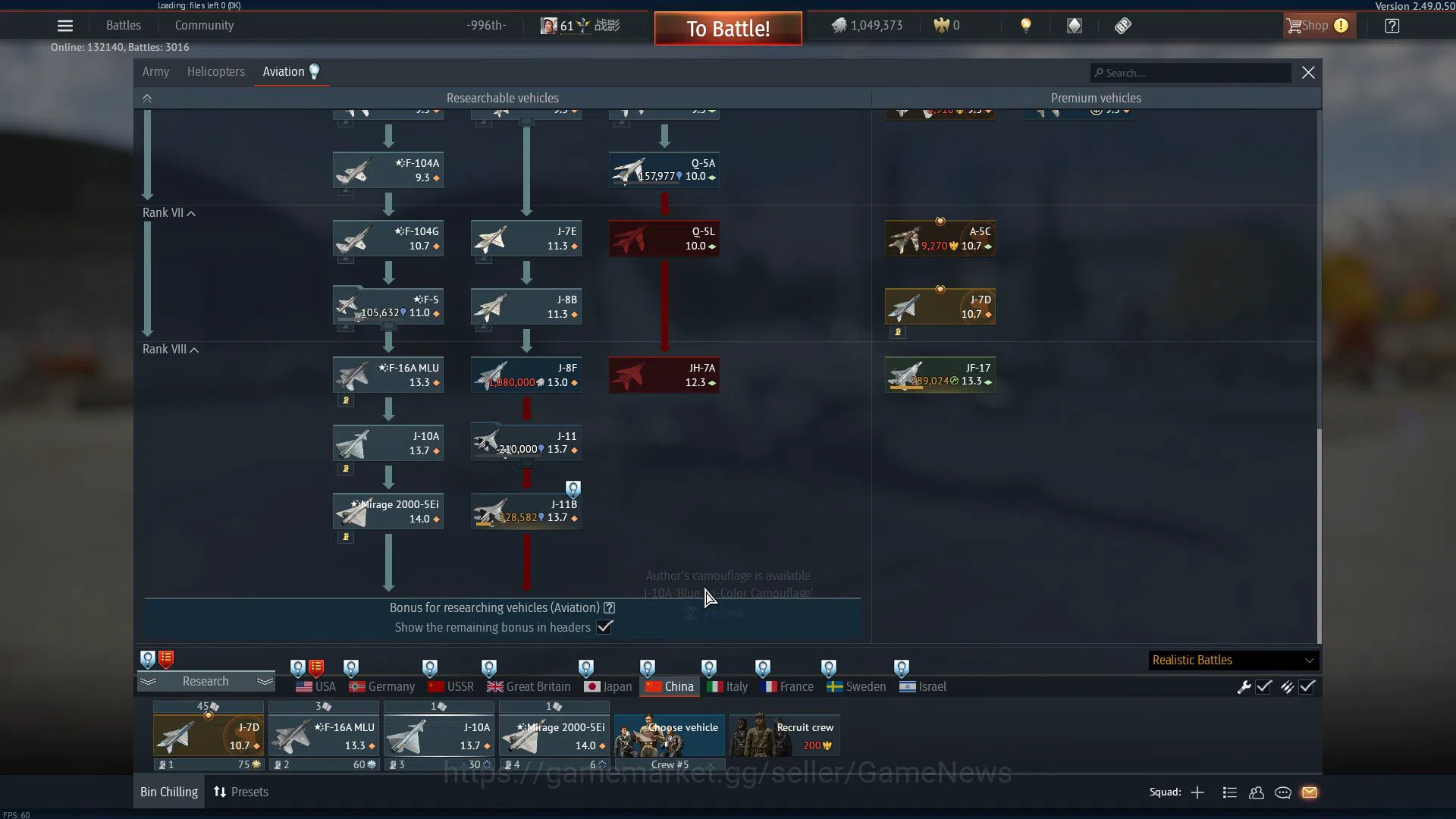Click the bonus researching vehicles help icon
1456x819 pixels.
[609, 608]
